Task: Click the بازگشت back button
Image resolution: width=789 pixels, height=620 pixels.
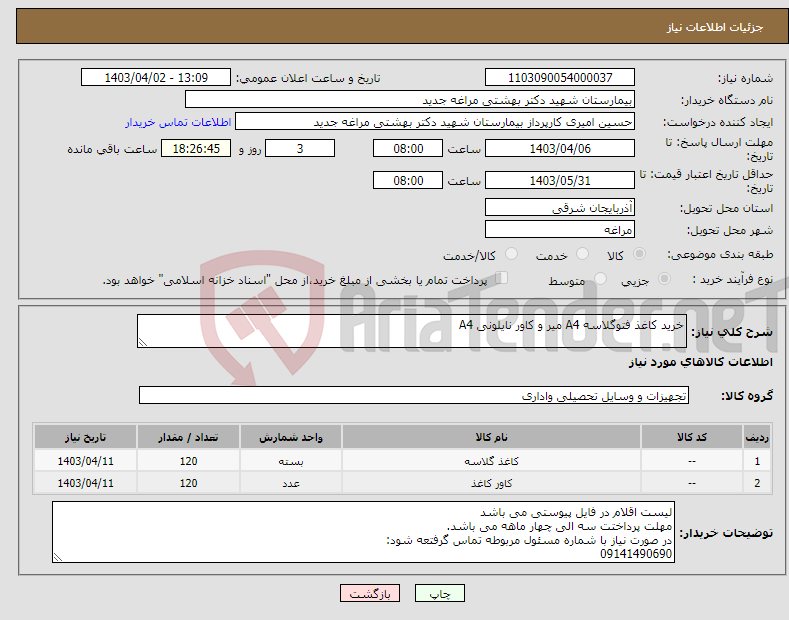Action: point(370,593)
